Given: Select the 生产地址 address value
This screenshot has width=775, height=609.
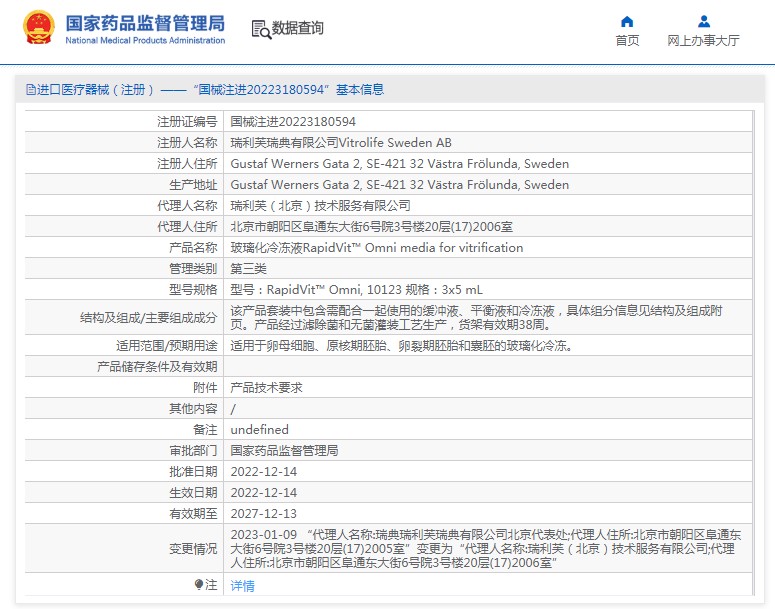Looking at the screenshot, I should point(399,185).
